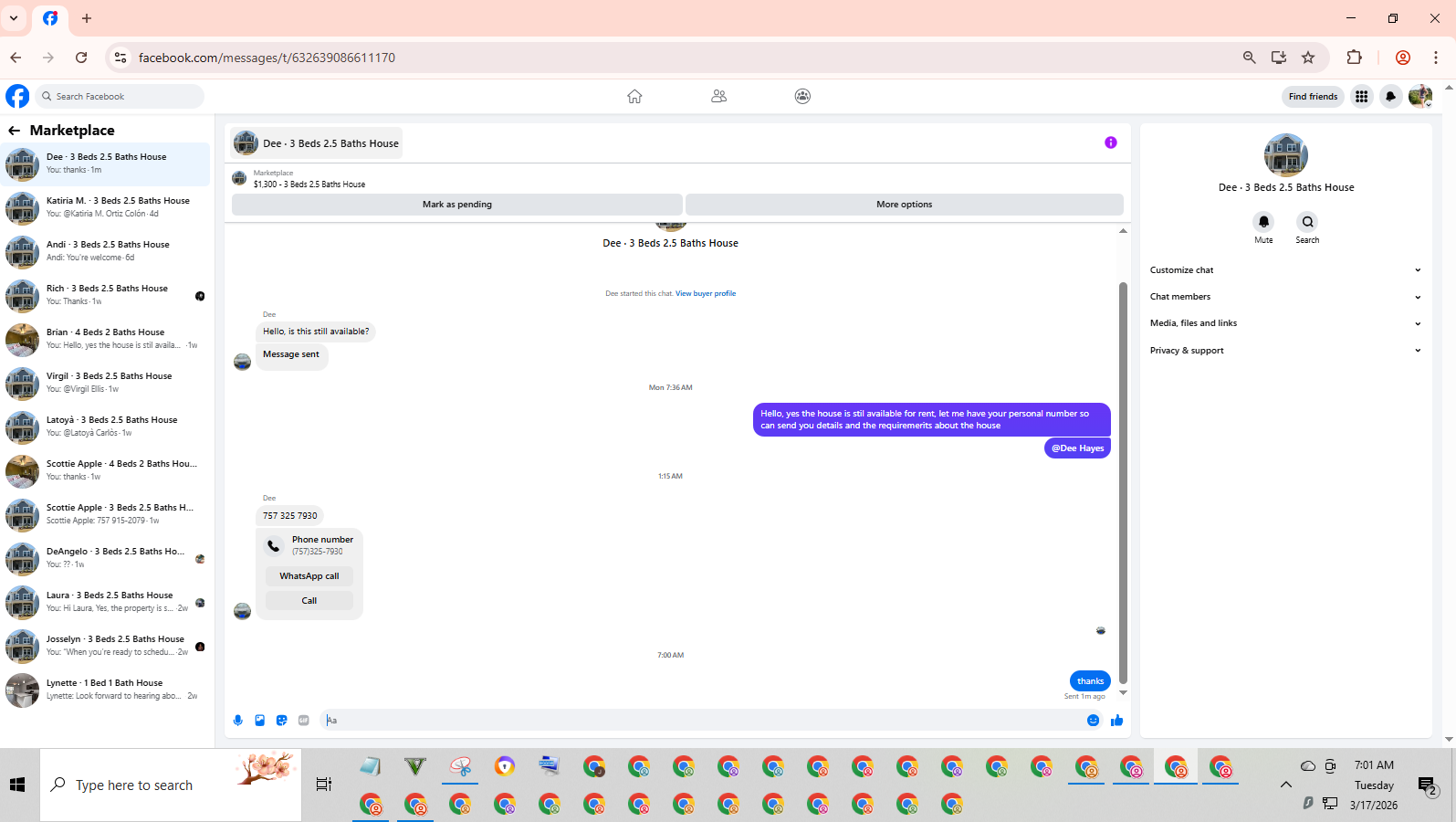Go back using Marketplace back arrow
1456x822 pixels.
coord(14,131)
